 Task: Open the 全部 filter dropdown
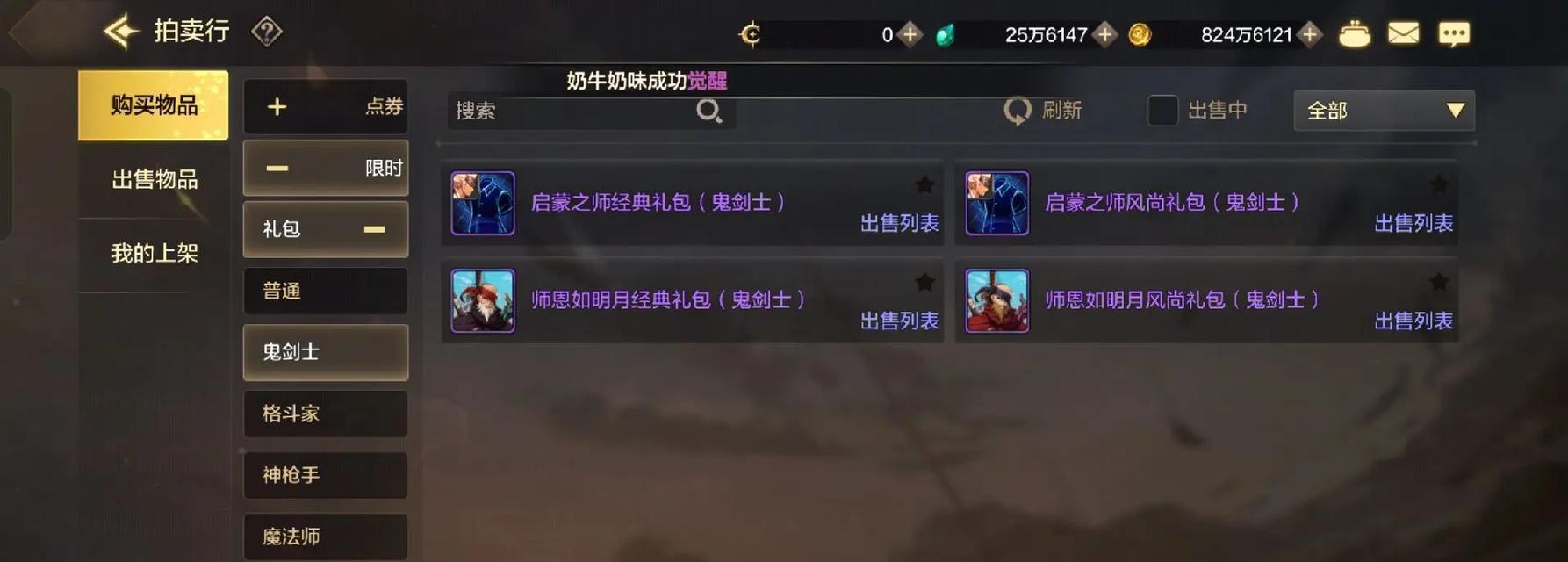click(x=1384, y=111)
